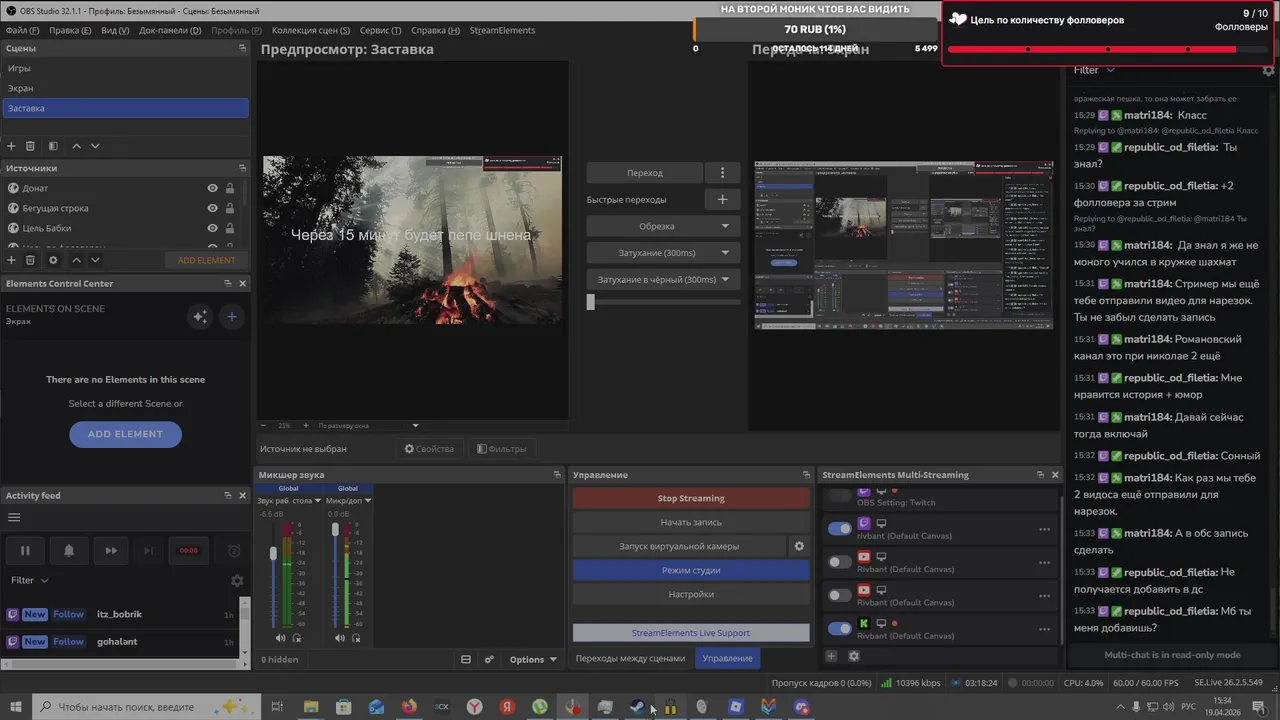This screenshot has height=720, width=1280.
Task: Add a multi-streaming output with plus icon
Action: (x=831, y=656)
